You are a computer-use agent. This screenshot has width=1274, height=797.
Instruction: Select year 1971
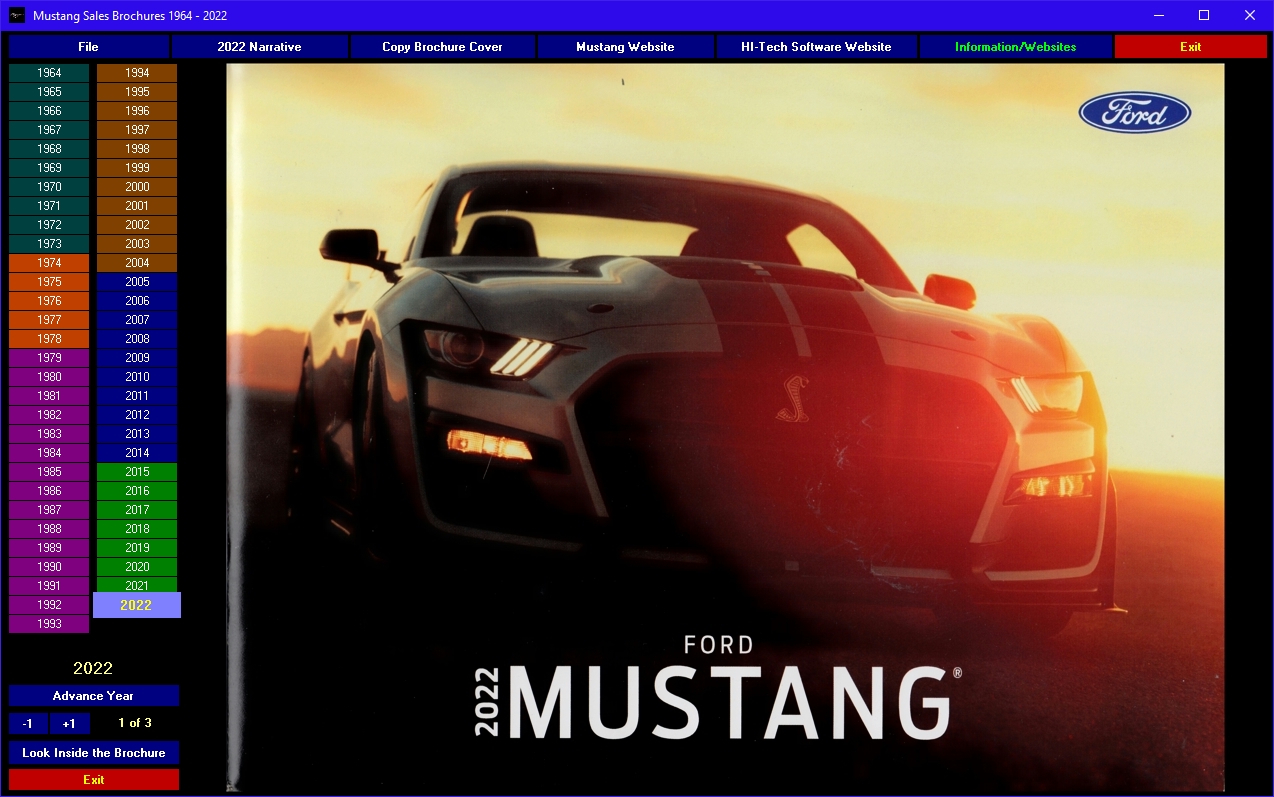(x=49, y=206)
